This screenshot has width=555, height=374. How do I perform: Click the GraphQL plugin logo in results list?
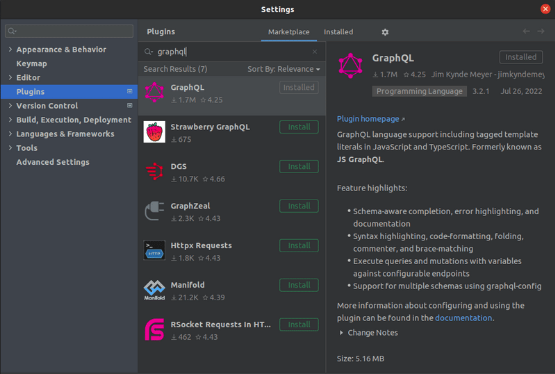(154, 92)
